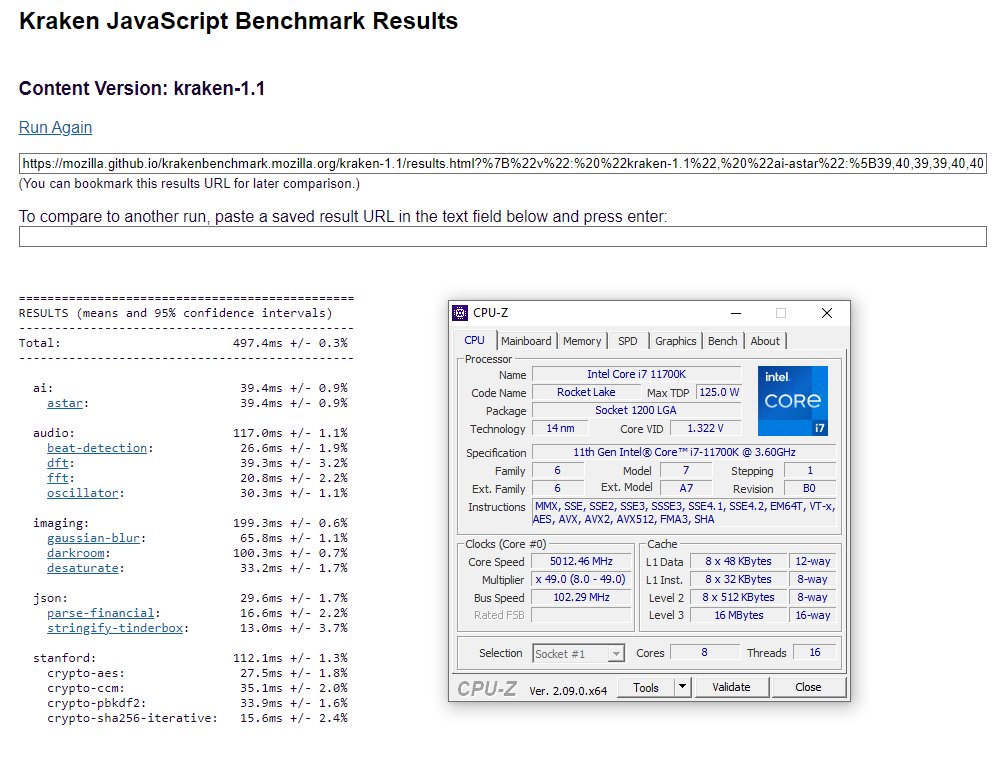Image resolution: width=1000 pixels, height=764 pixels.
Task: Click the Content Version kraken-1.1 heading
Action: pos(142,88)
